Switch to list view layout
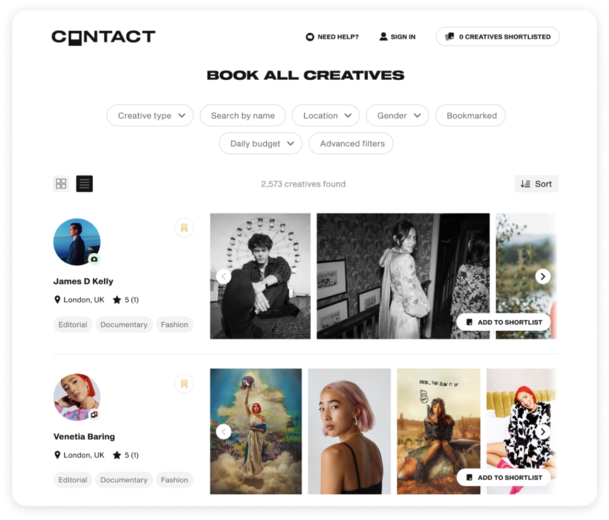 pyautogui.click(x=84, y=184)
